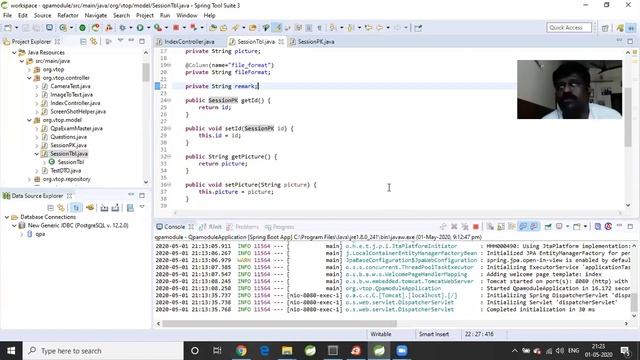Open File Explorer from the taskbar
640x360 pixels.
287,351
